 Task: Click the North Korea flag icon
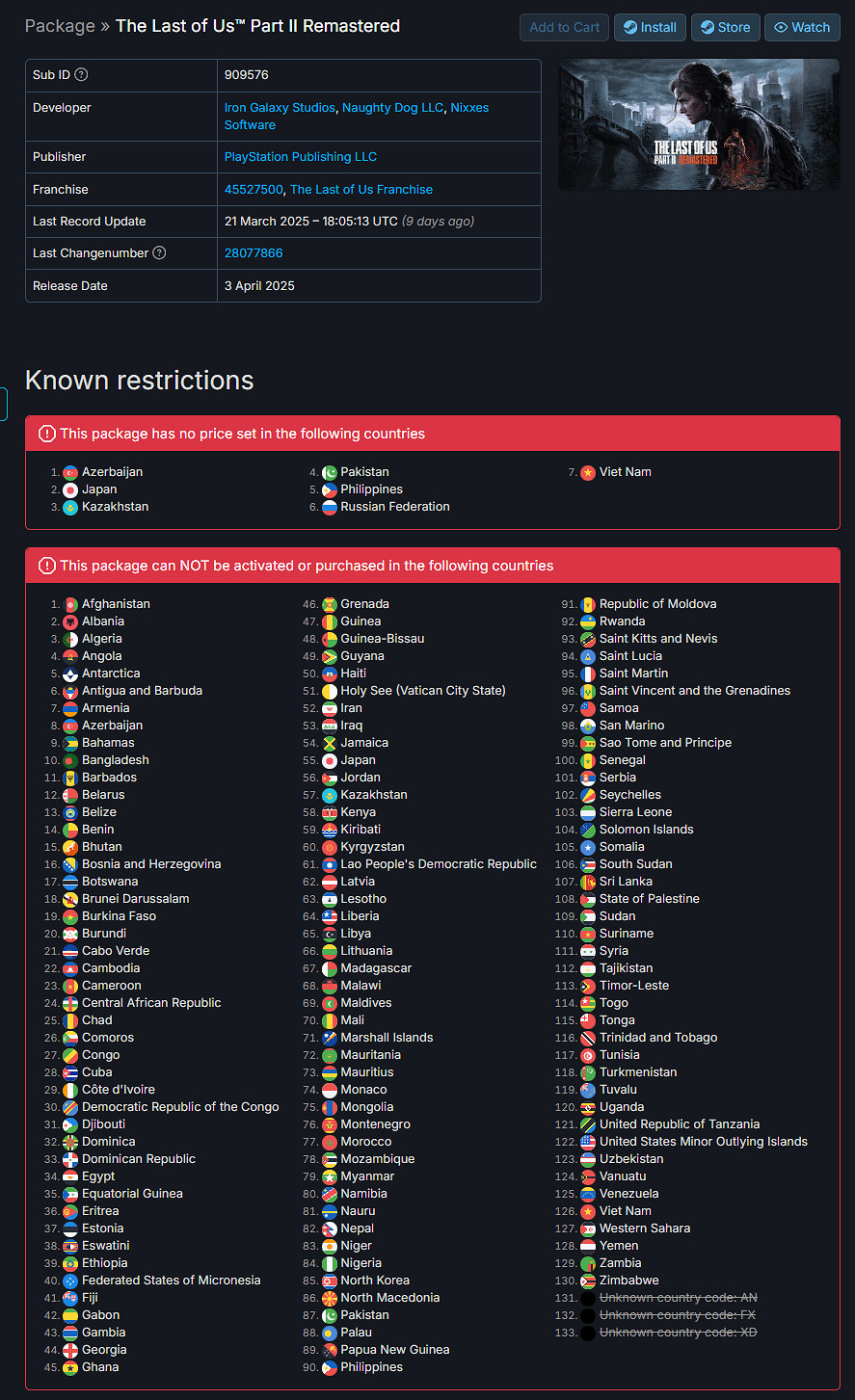pos(330,1281)
